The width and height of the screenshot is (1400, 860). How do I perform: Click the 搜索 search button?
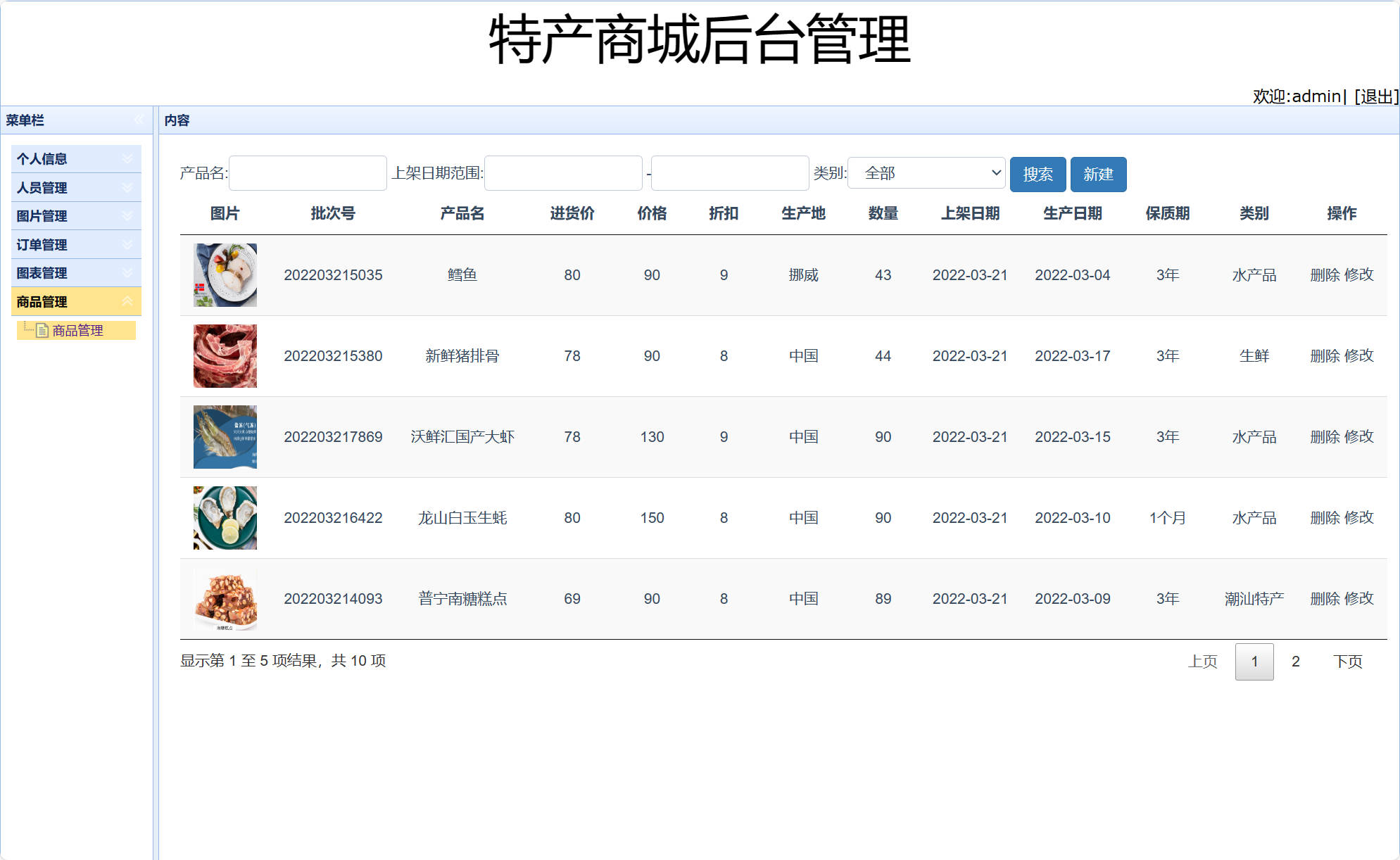1038,174
